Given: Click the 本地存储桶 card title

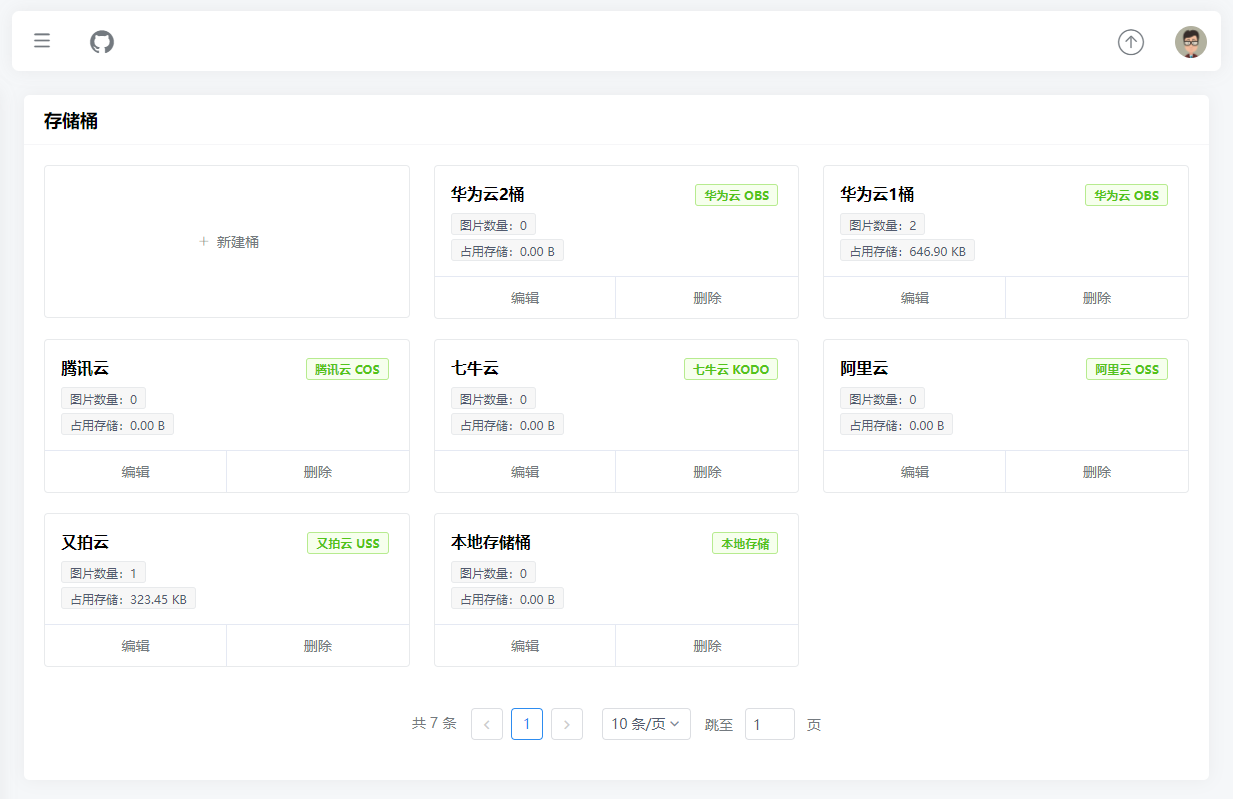Looking at the screenshot, I should pos(491,542).
